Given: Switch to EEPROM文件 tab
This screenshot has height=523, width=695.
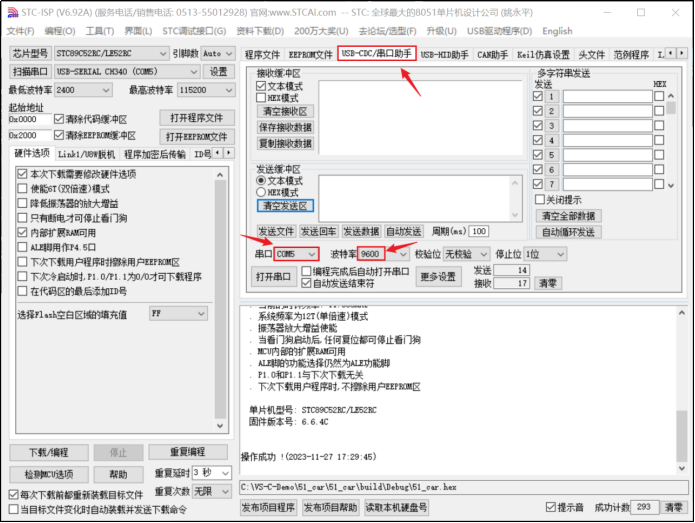Looking at the screenshot, I should 310,55.
